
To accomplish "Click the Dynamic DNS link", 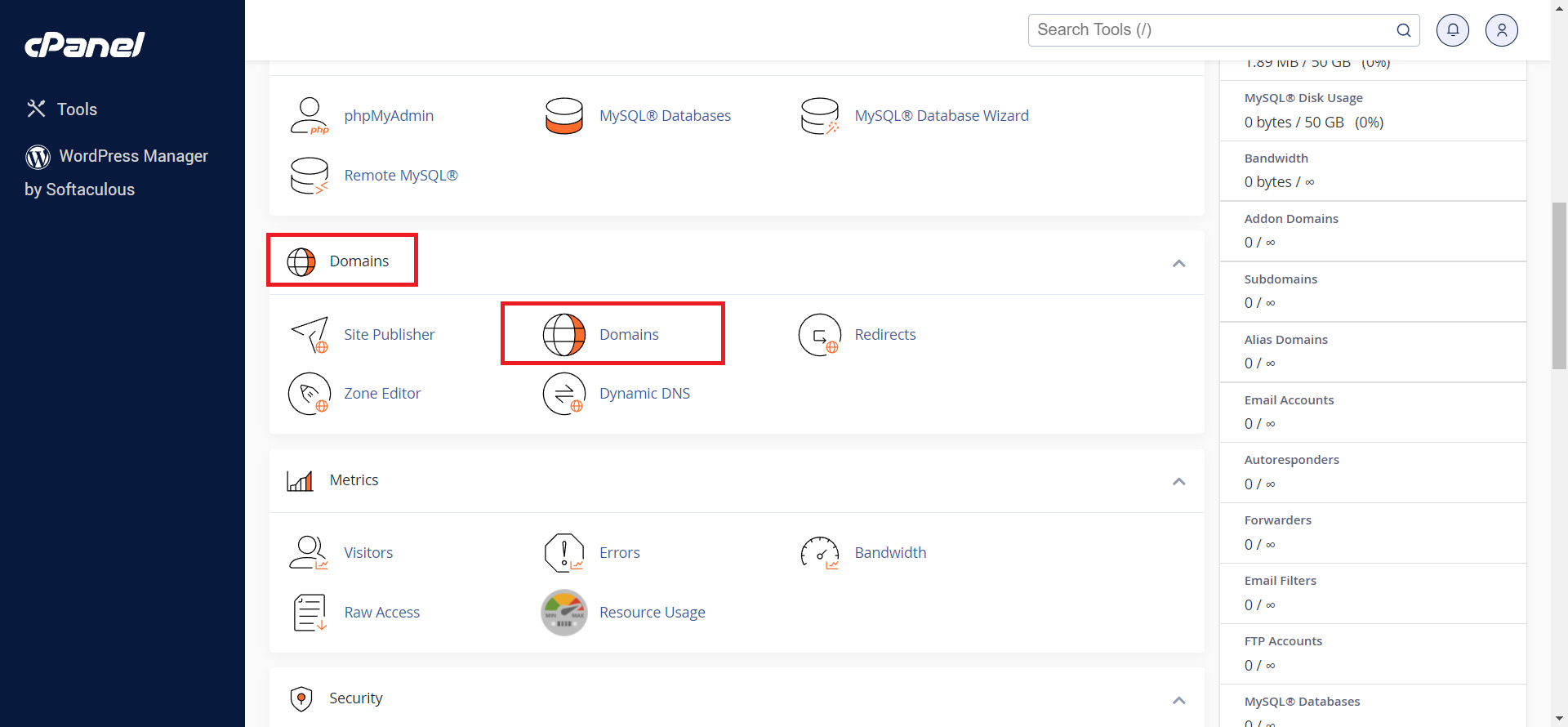I will [644, 394].
